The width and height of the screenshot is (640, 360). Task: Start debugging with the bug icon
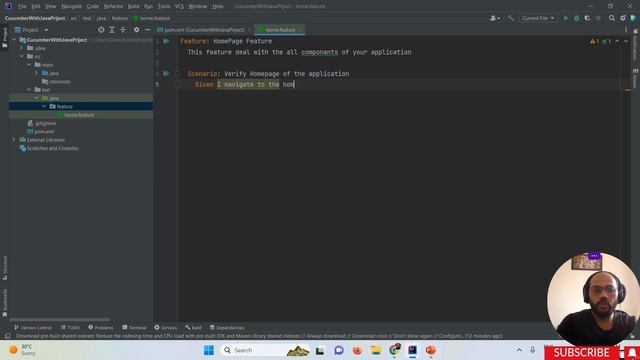576,18
